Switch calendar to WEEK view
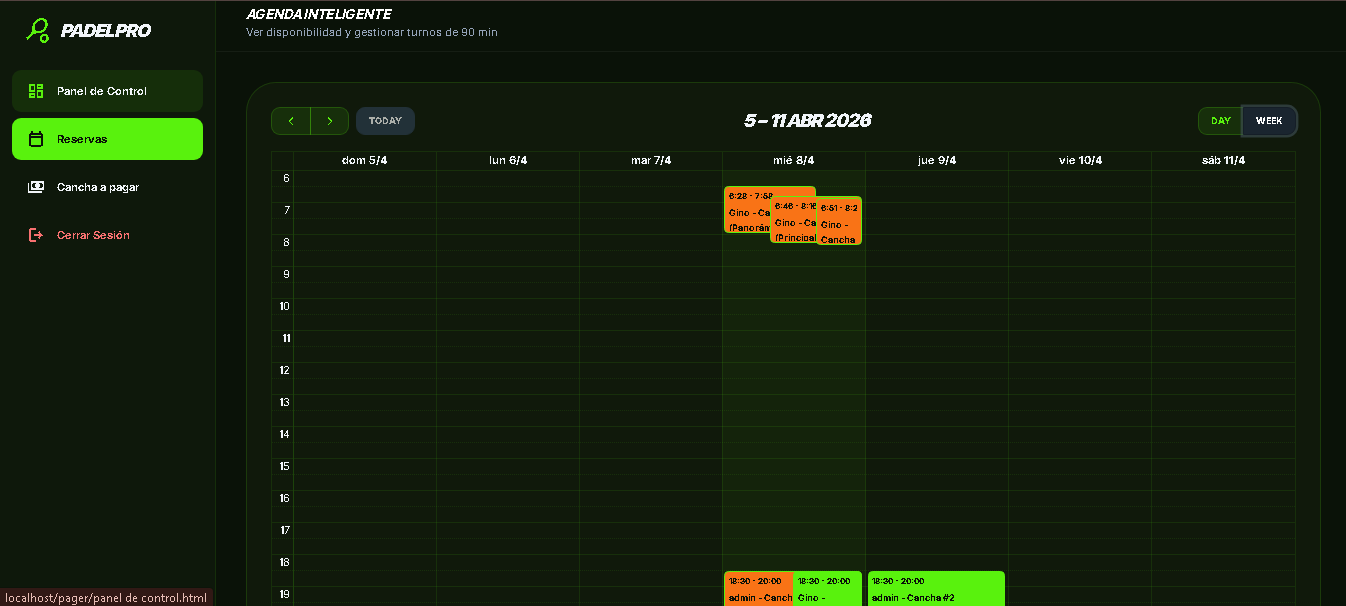The width and height of the screenshot is (1346, 606). point(1269,121)
